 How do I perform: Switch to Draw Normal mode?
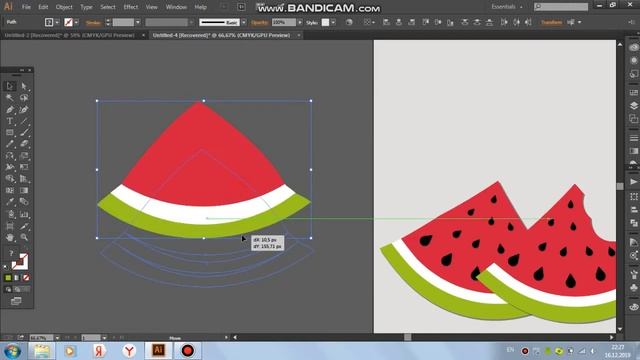coord(8,289)
